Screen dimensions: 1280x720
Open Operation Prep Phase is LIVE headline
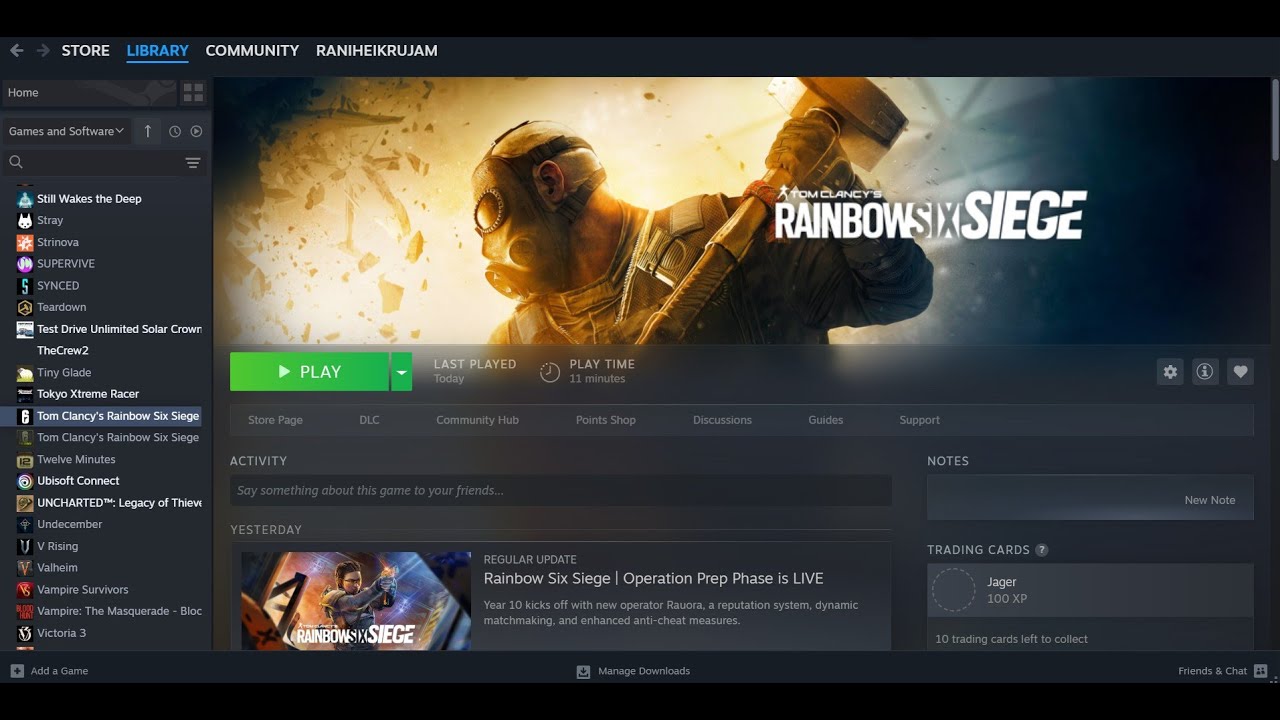tap(653, 578)
